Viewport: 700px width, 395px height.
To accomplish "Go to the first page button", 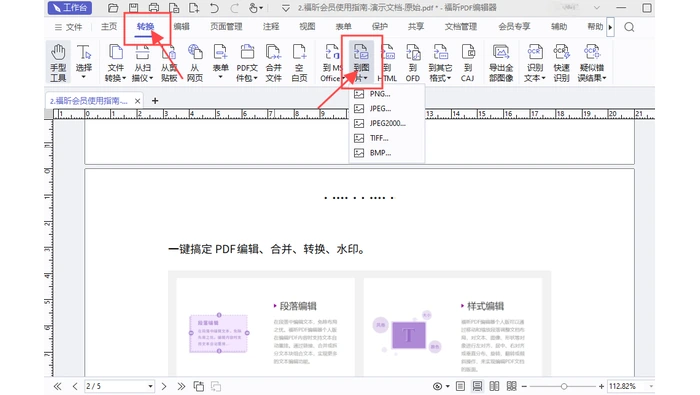I will pos(58,387).
